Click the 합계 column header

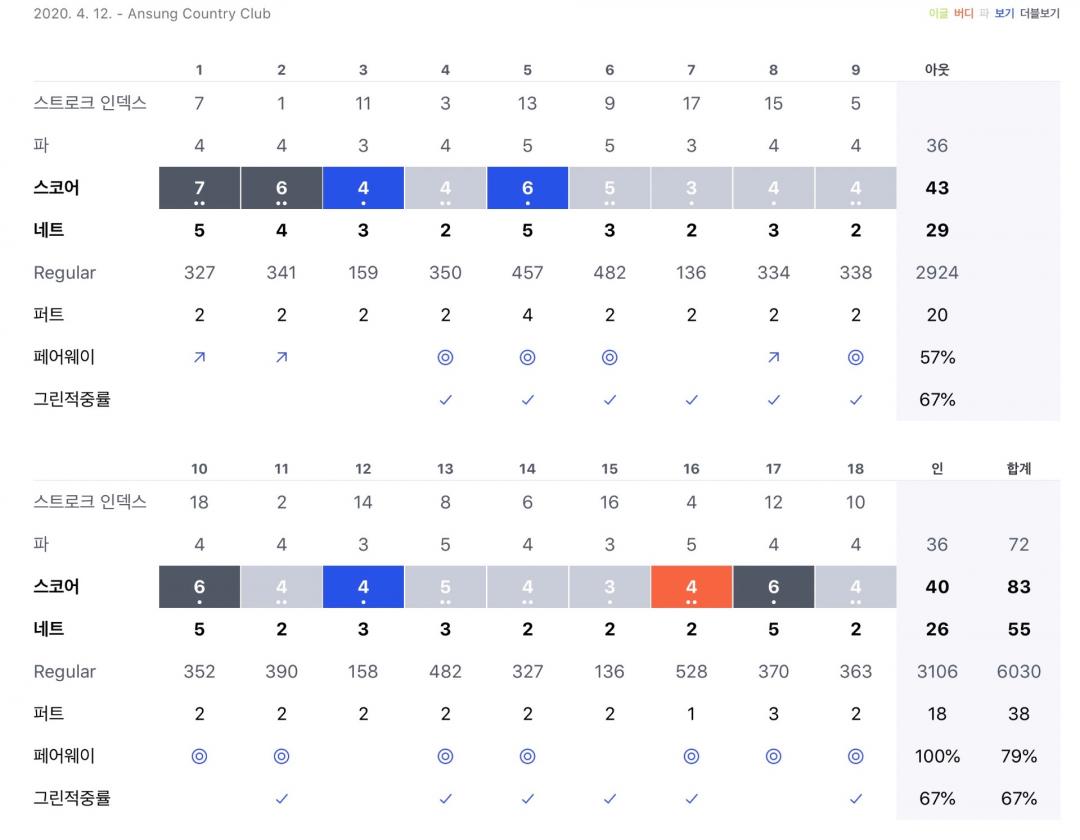pos(1018,469)
